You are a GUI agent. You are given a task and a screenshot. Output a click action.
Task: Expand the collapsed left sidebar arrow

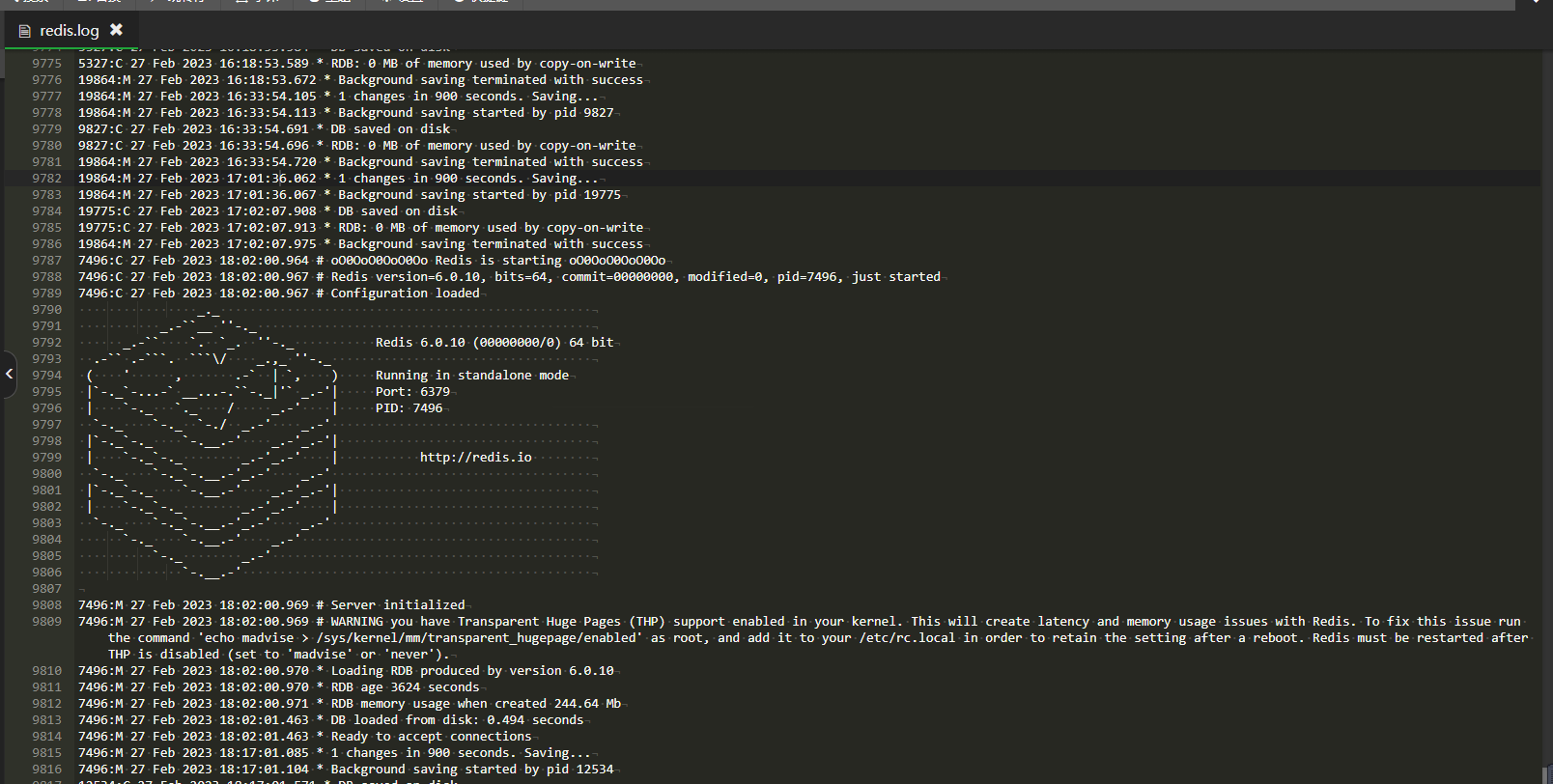tap(9, 373)
